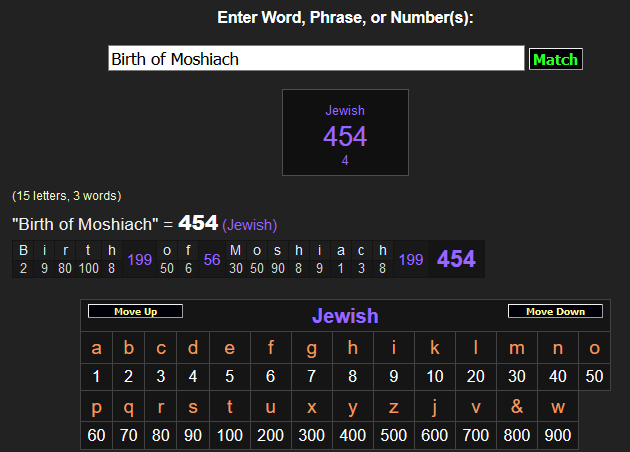Click letter b in Jewish cipher table
The height and width of the screenshot is (452, 630).
coord(129,348)
